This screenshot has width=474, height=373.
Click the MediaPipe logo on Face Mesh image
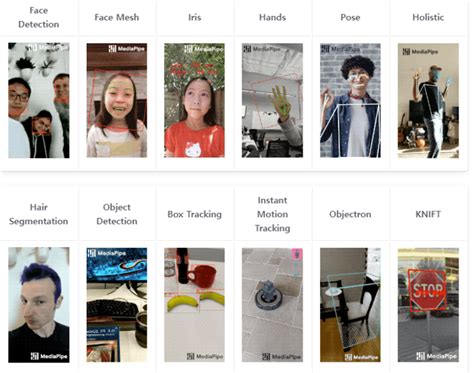point(127,49)
